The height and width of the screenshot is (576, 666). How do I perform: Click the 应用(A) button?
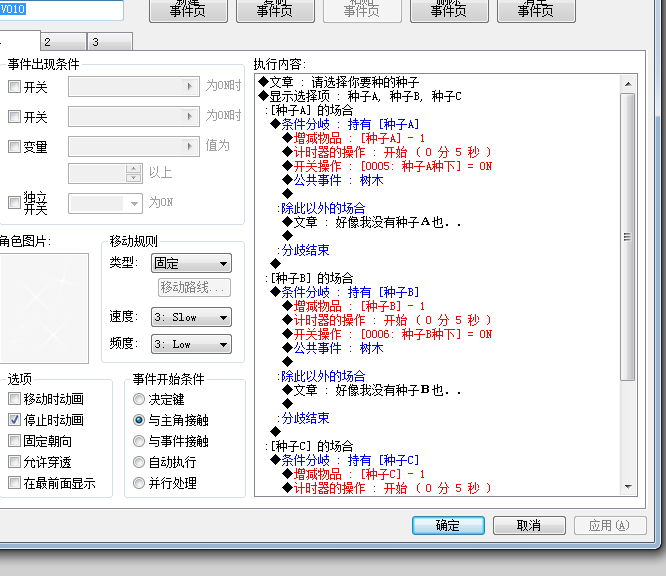pyautogui.click(x=610, y=525)
